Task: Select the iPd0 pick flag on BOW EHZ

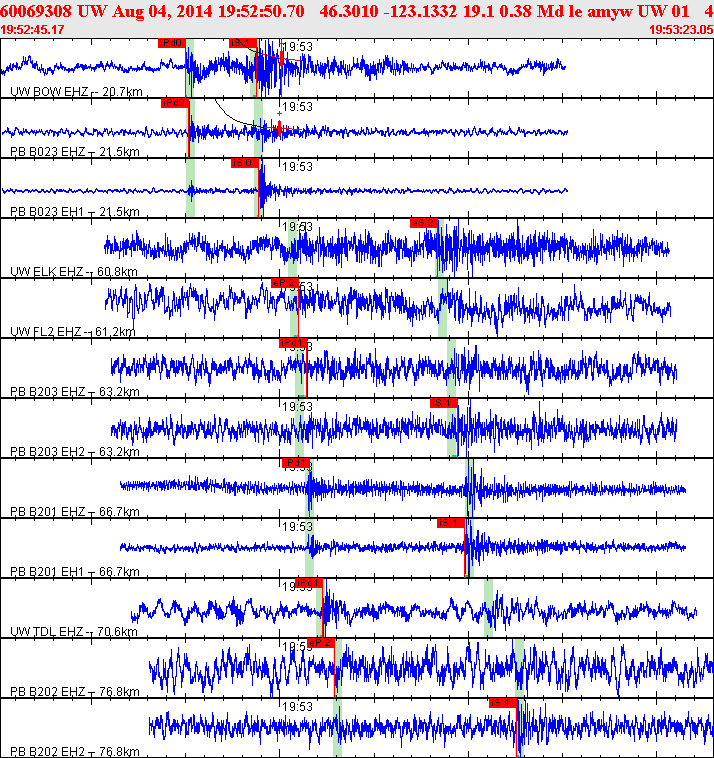Action: (172, 43)
